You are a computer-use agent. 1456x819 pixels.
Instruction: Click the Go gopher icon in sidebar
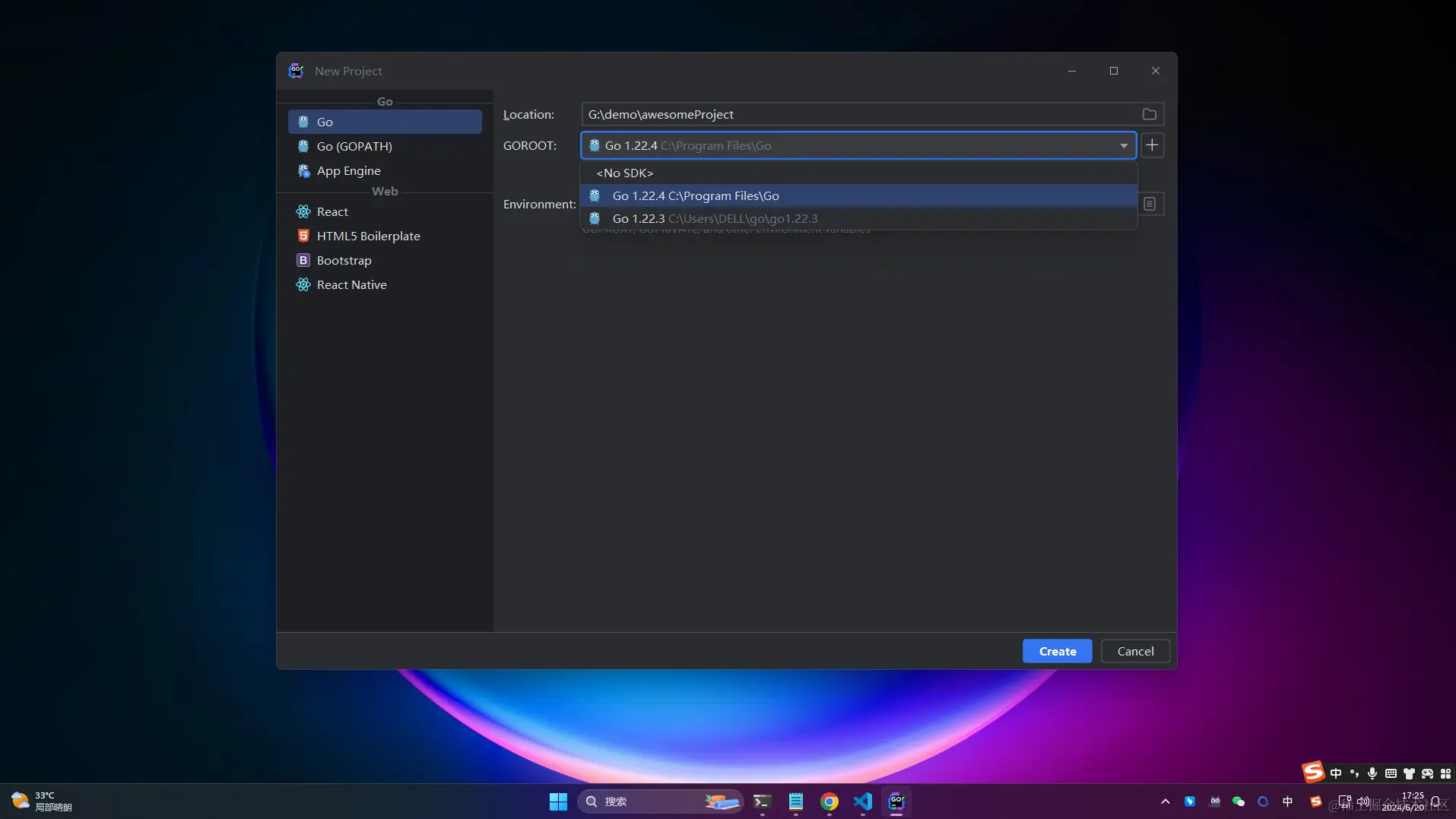pos(303,122)
